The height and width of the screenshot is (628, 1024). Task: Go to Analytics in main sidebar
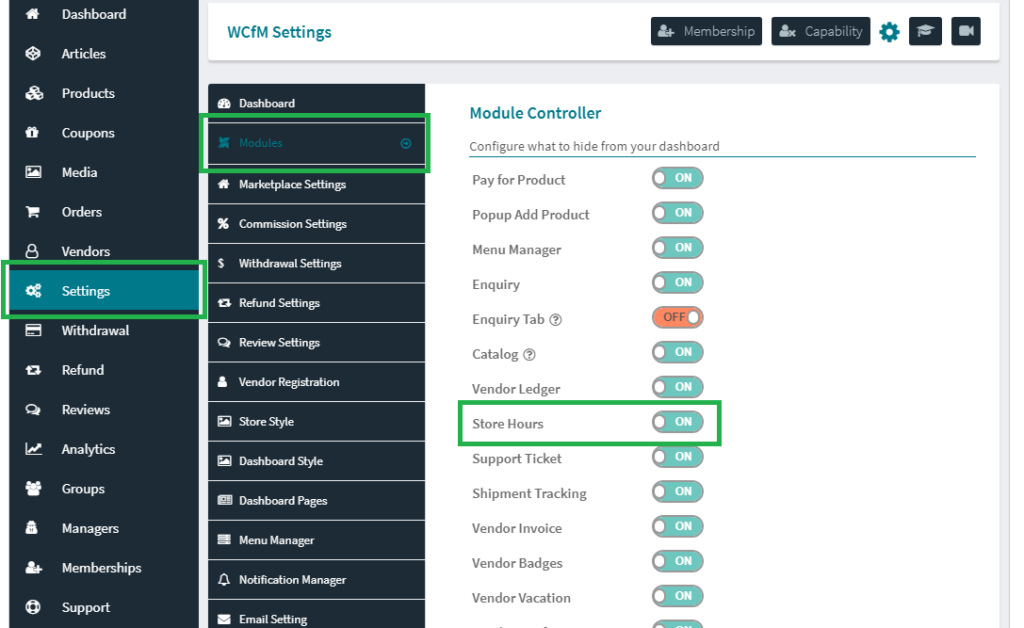tap(104, 449)
